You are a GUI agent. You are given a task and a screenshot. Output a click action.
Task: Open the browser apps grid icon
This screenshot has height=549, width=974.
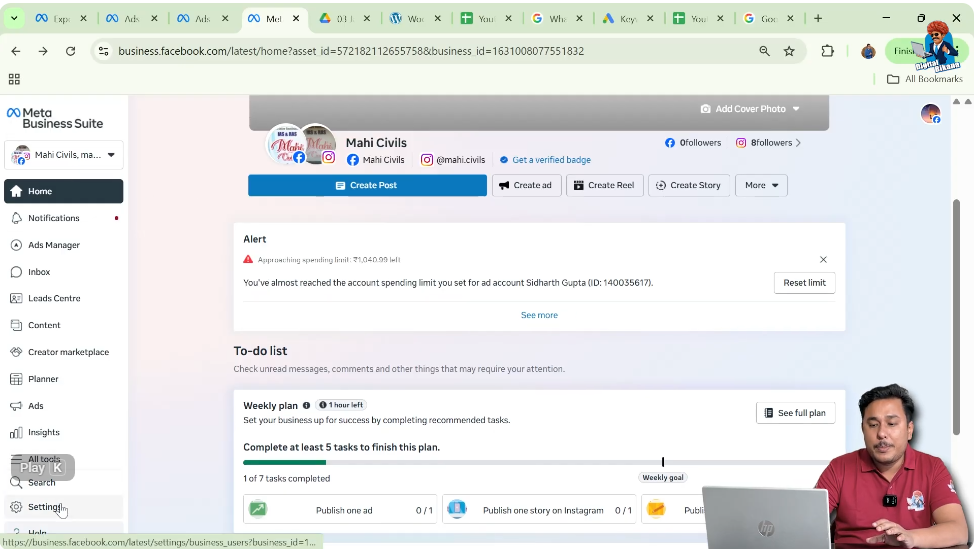[x=14, y=79]
